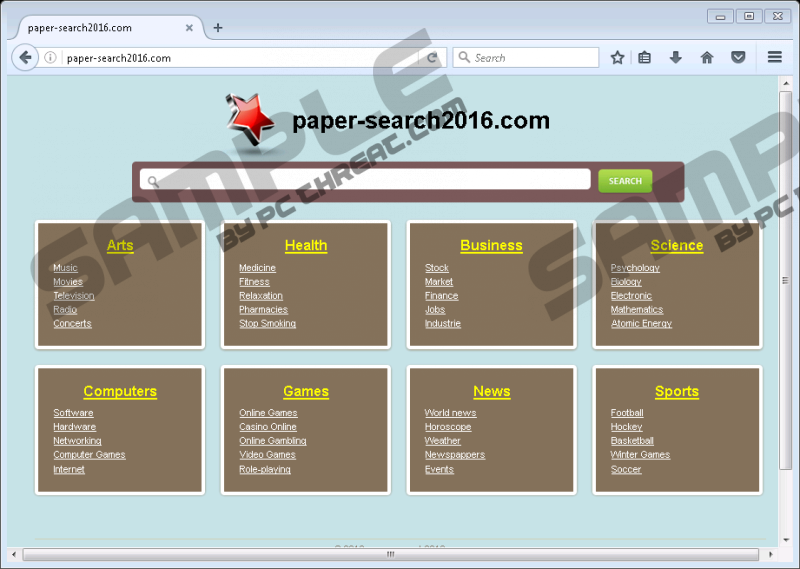
Task: Click the site information icon in address bar
Action: coord(51,58)
